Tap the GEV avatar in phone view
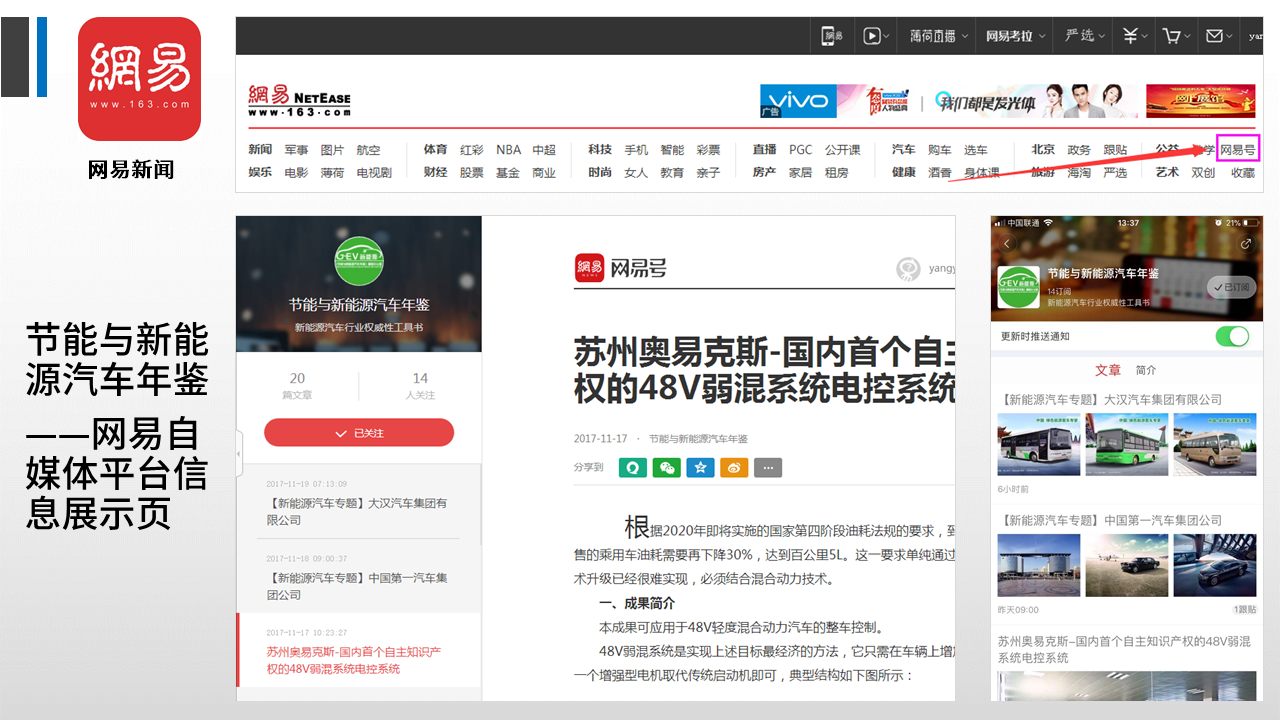 tap(1018, 287)
